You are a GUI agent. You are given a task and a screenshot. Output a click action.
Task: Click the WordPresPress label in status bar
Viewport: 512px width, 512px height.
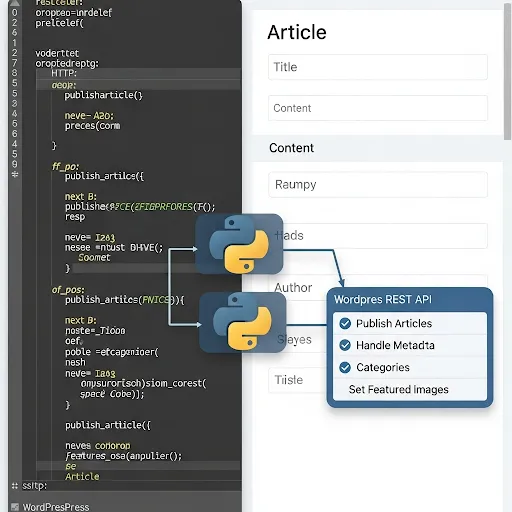(56, 507)
